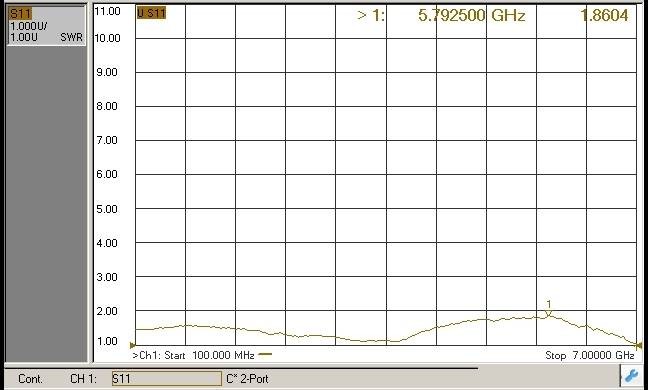Click the S11 field in the status bar
648x390 pixels.
[167, 378]
